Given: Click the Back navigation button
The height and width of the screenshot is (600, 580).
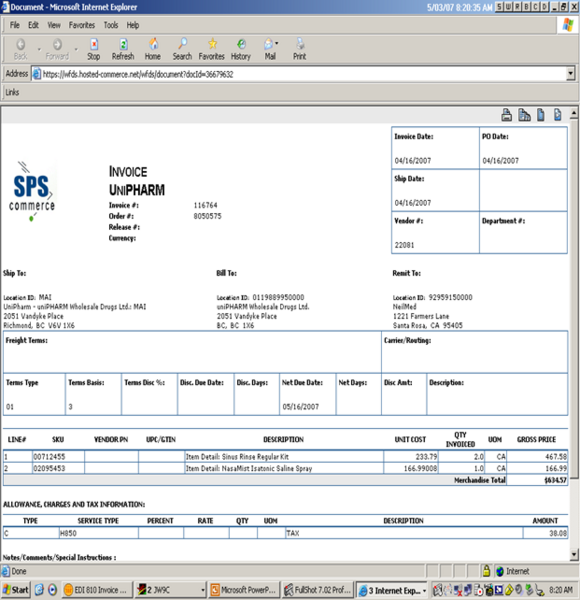Looking at the screenshot, I should point(20,49).
